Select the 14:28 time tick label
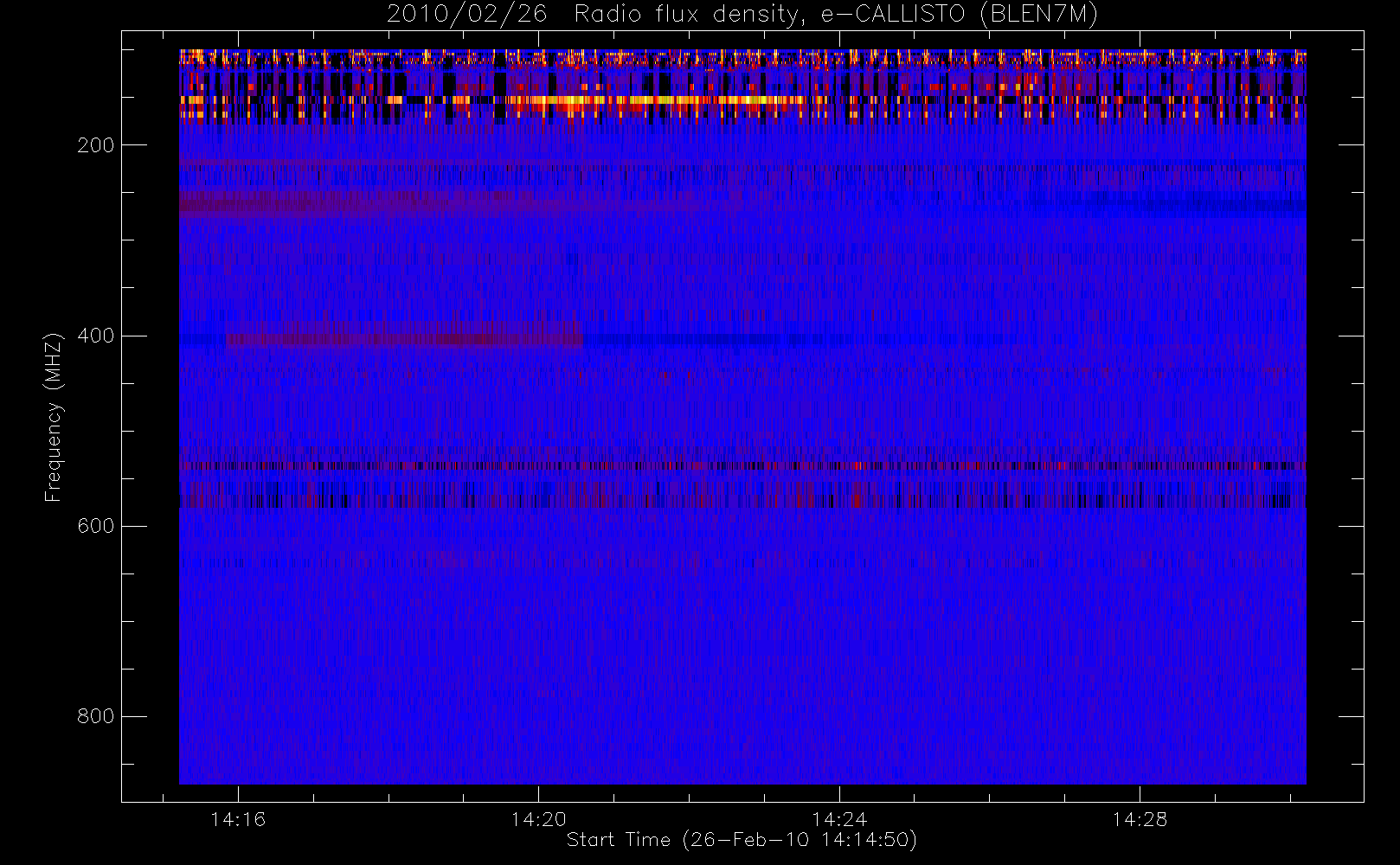Image resolution: width=1400 pixels, height=865 pixels. 1140,819
